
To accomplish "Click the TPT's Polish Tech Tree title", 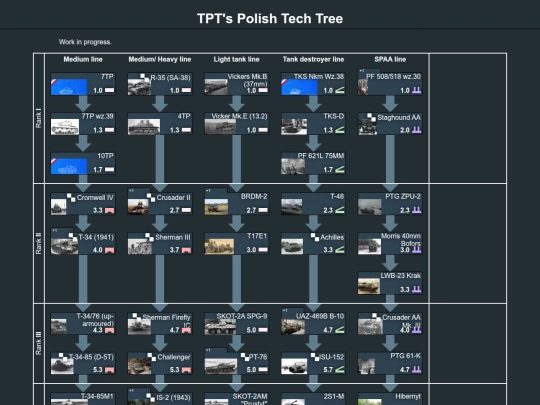I will pos(270,19).
